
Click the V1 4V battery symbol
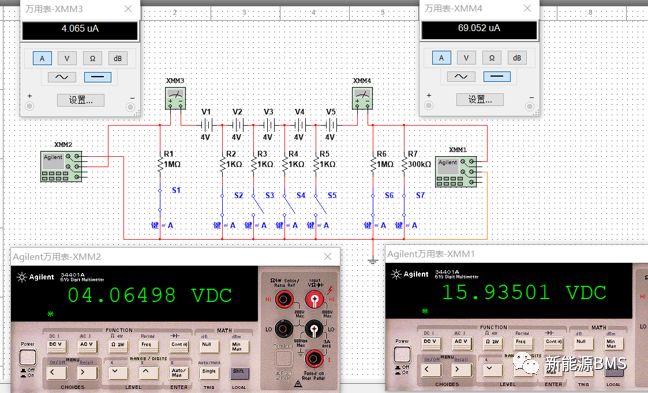(x=206, y=125)
